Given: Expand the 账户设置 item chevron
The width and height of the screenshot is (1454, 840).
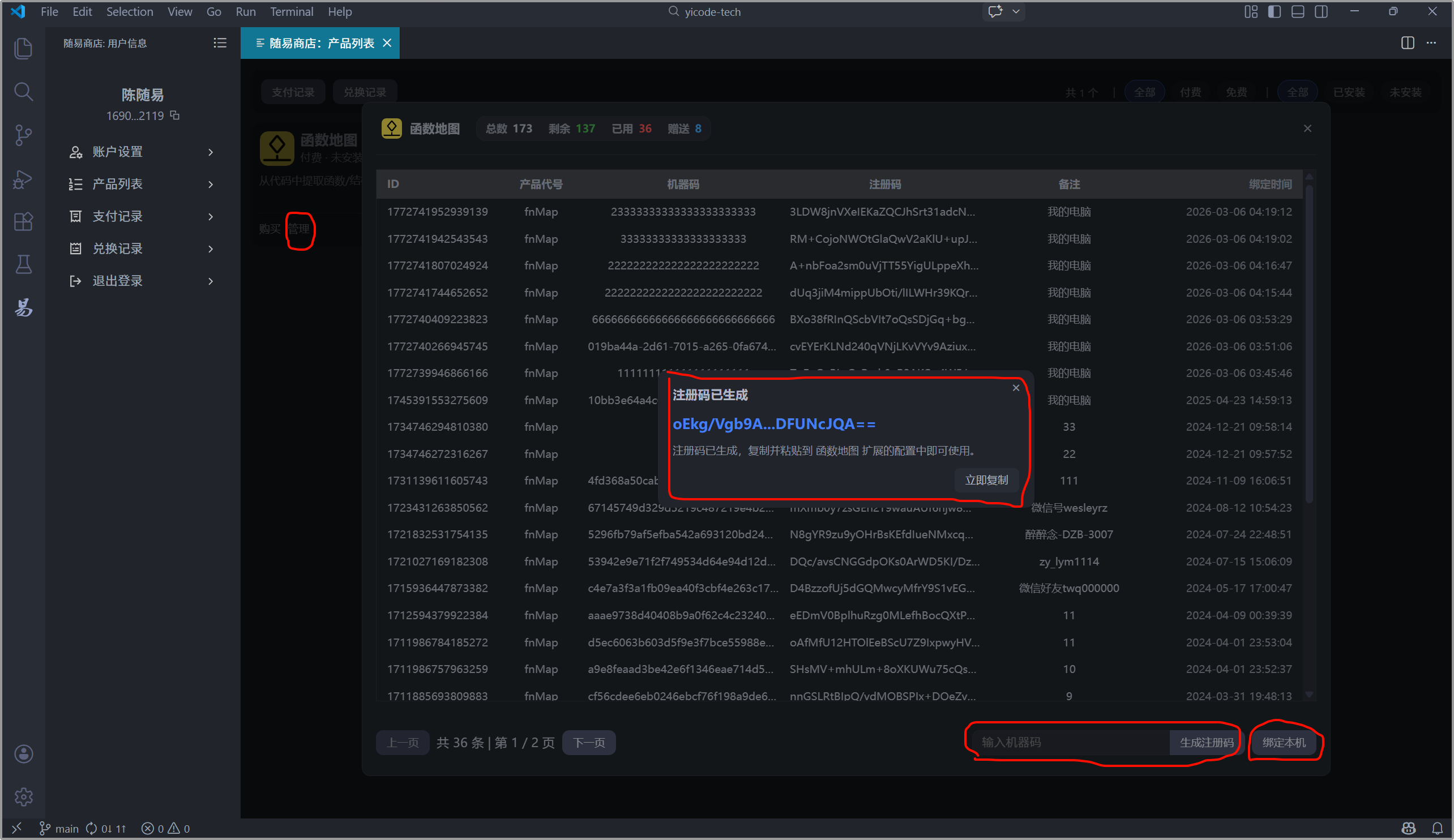Looking at the screenshot, I should point(211,152).
